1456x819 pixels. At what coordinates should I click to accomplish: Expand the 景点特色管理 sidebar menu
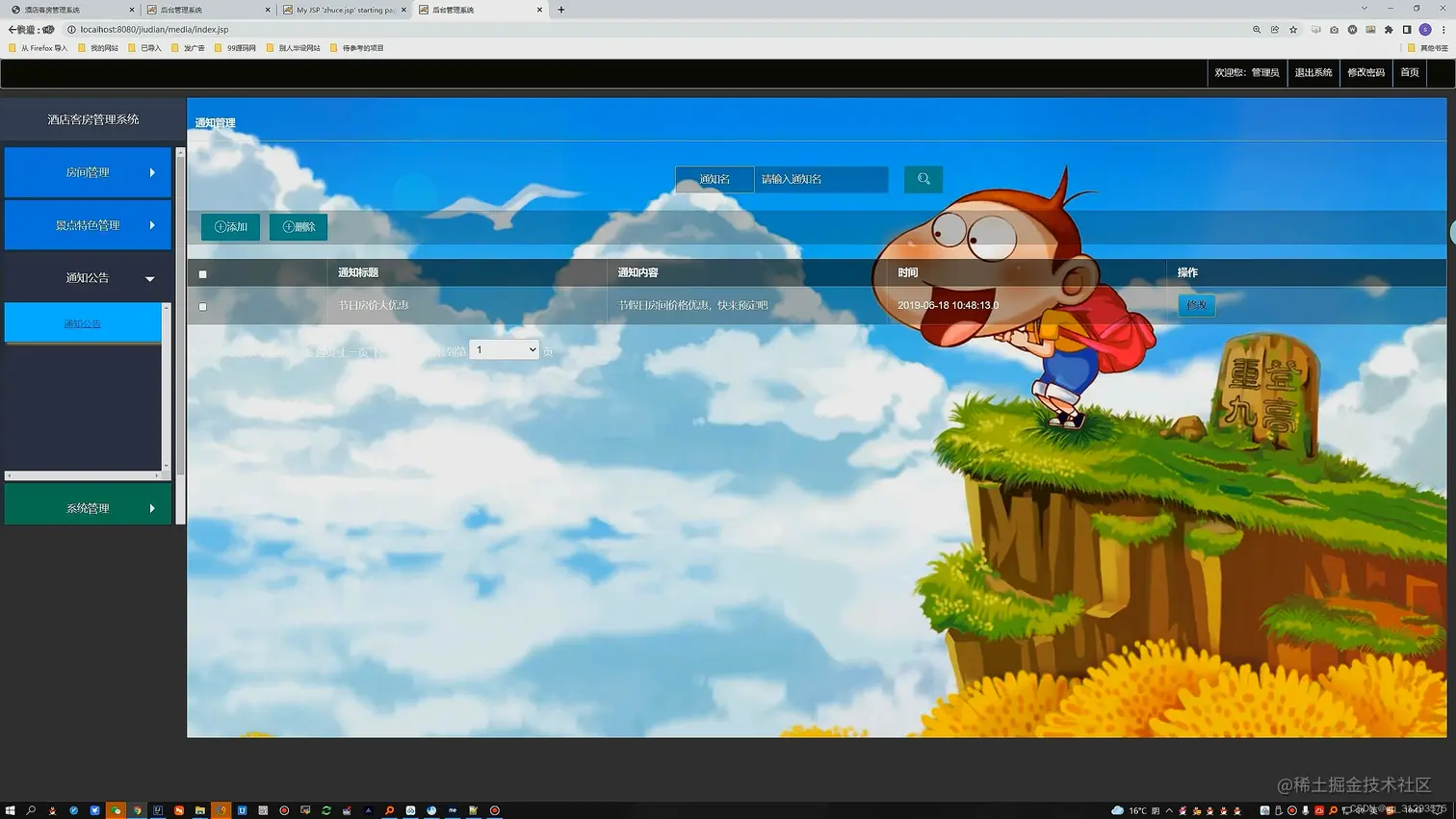pos(88,225)
